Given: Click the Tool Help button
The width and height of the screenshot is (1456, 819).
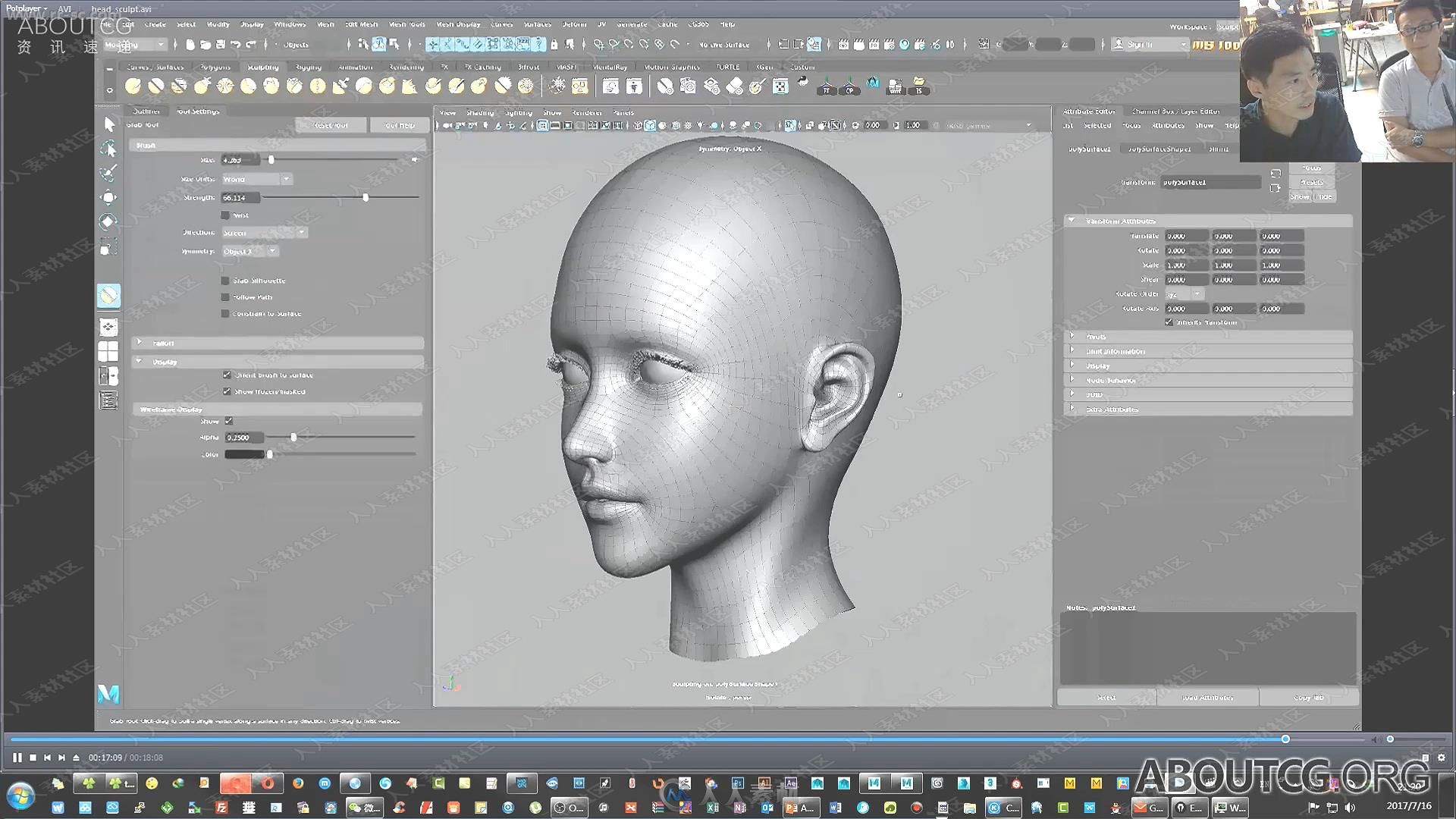Looking at the screenshot, I should (x=399, y=125).
